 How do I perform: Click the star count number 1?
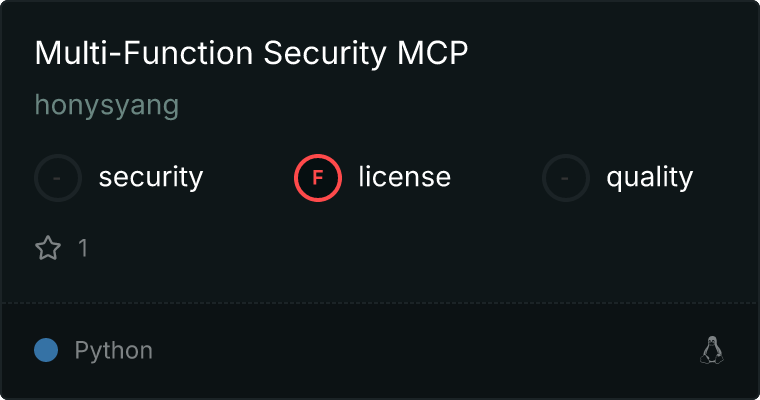(83, 248)
